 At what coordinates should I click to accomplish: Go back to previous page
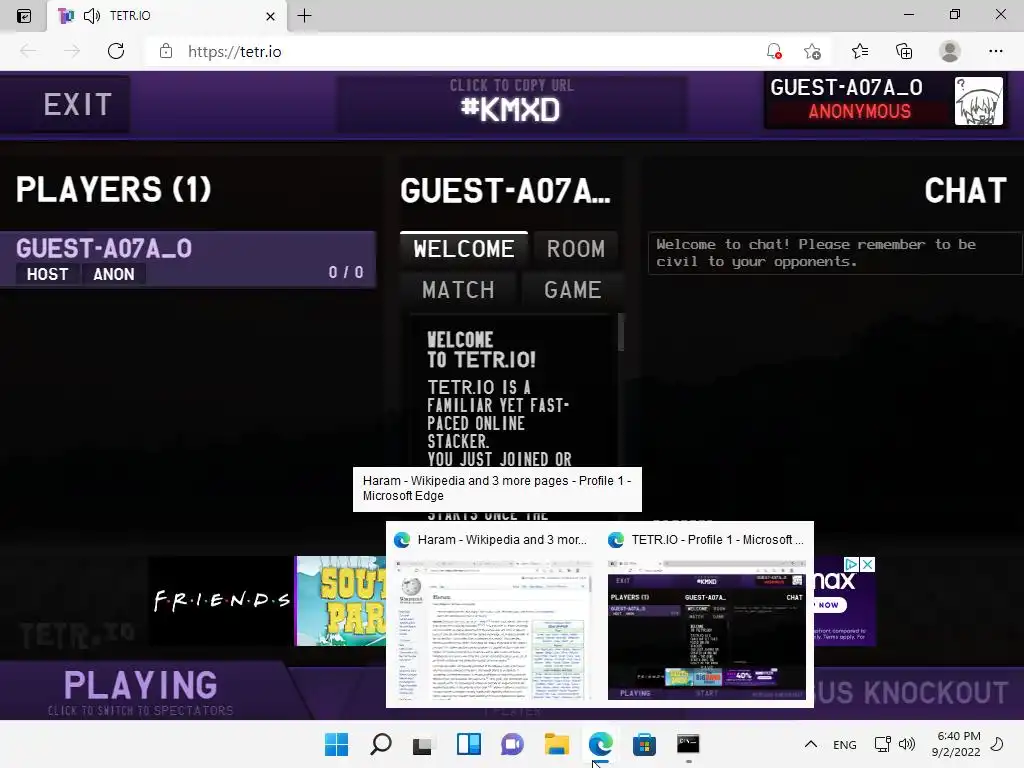28,52
